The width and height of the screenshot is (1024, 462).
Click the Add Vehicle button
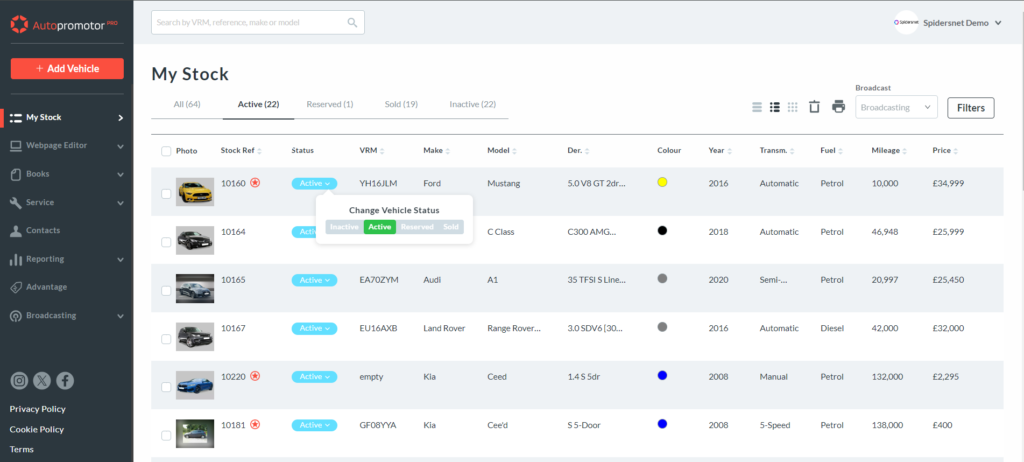(67, 68)
